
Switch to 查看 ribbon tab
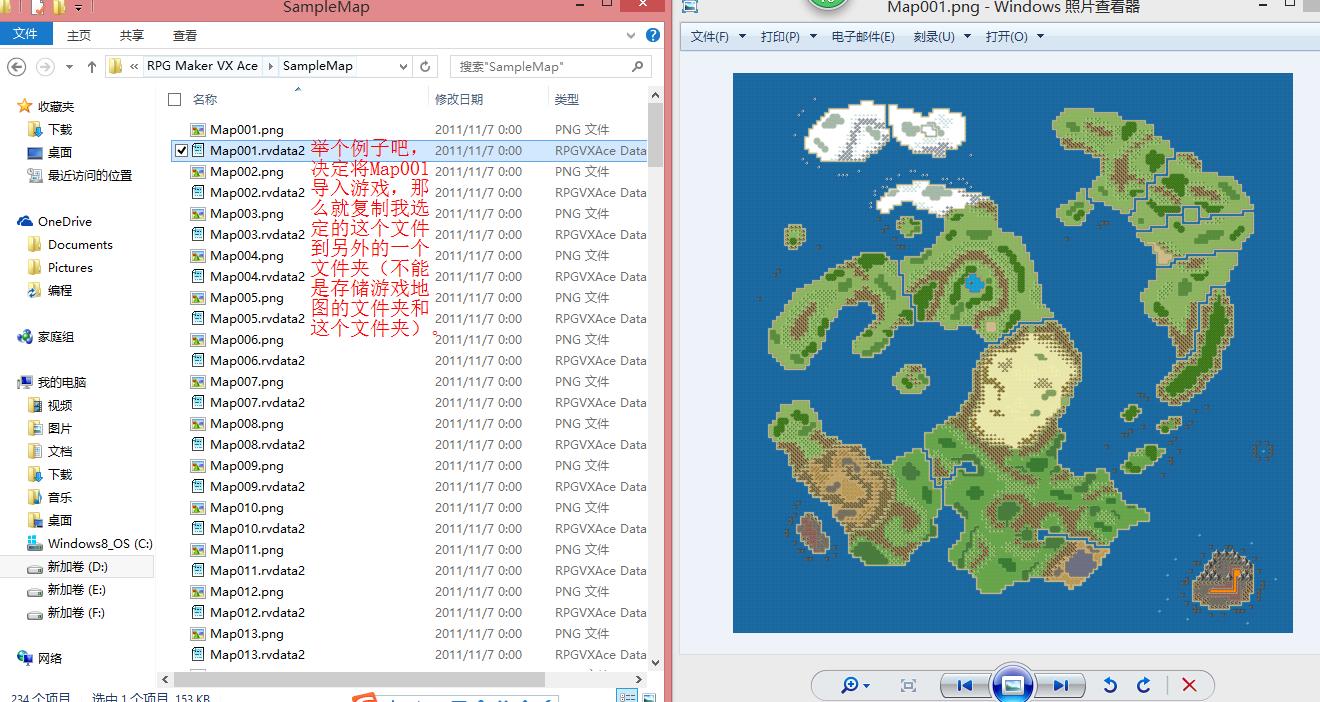click(x=185, y=35)
